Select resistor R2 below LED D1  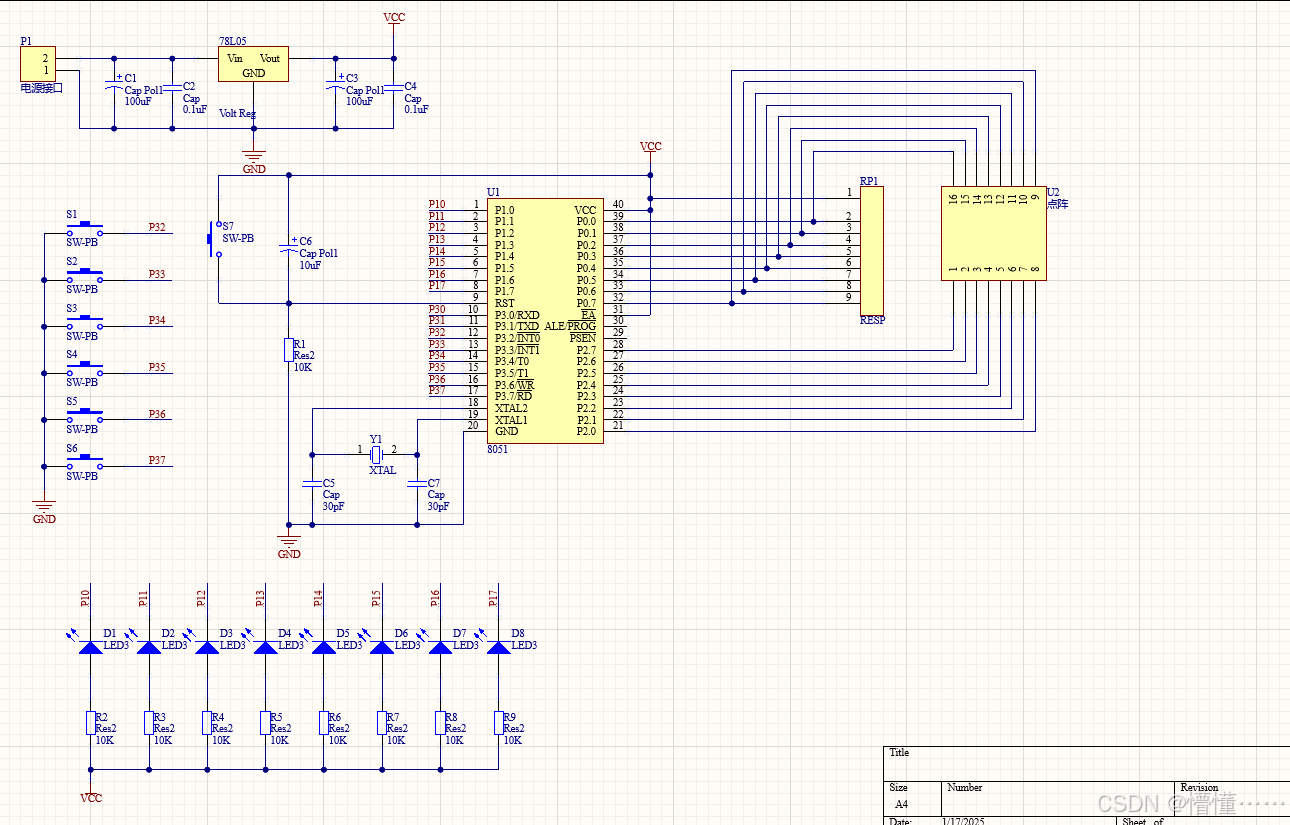[x=91, y=722]
